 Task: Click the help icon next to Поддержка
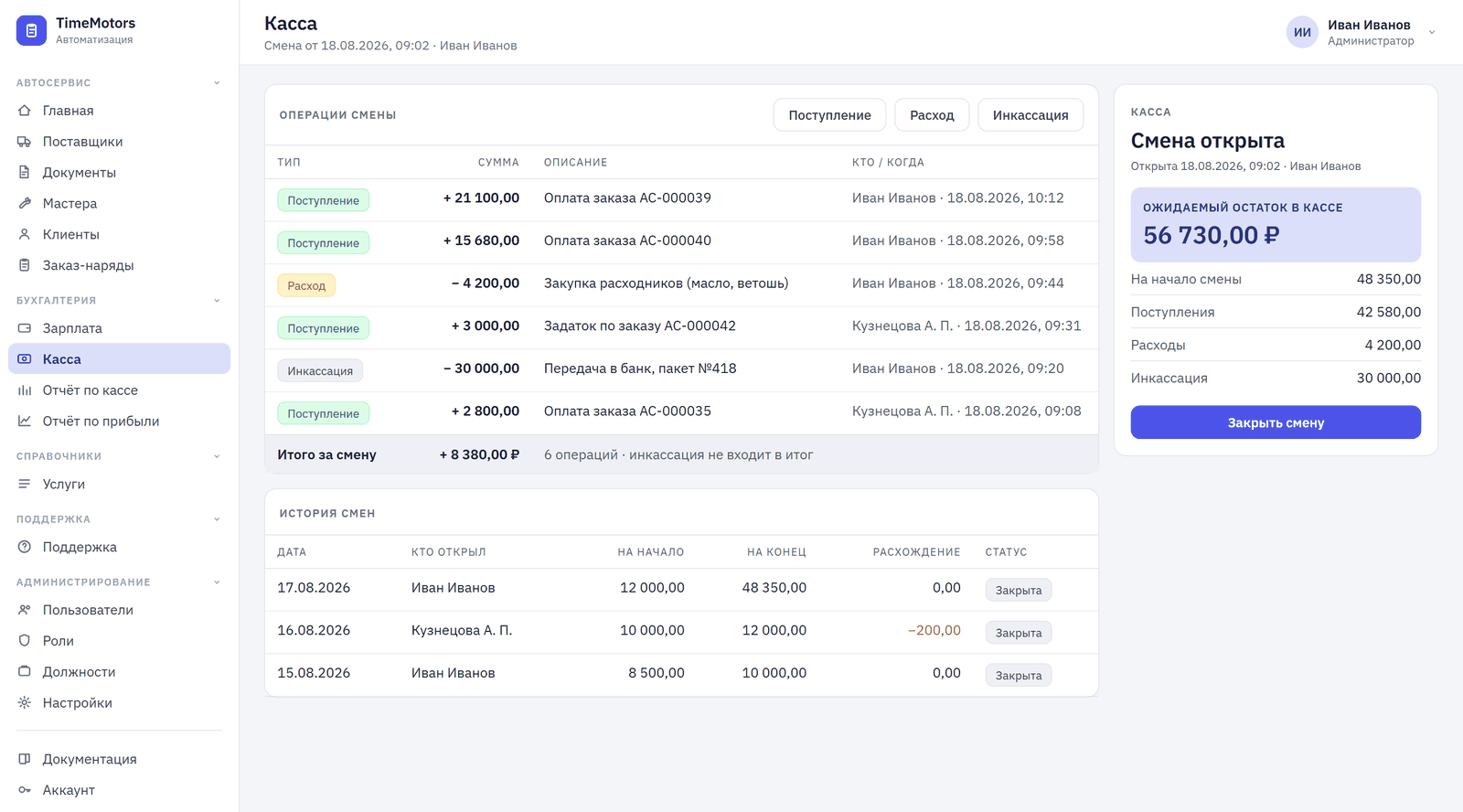(25, 548)
